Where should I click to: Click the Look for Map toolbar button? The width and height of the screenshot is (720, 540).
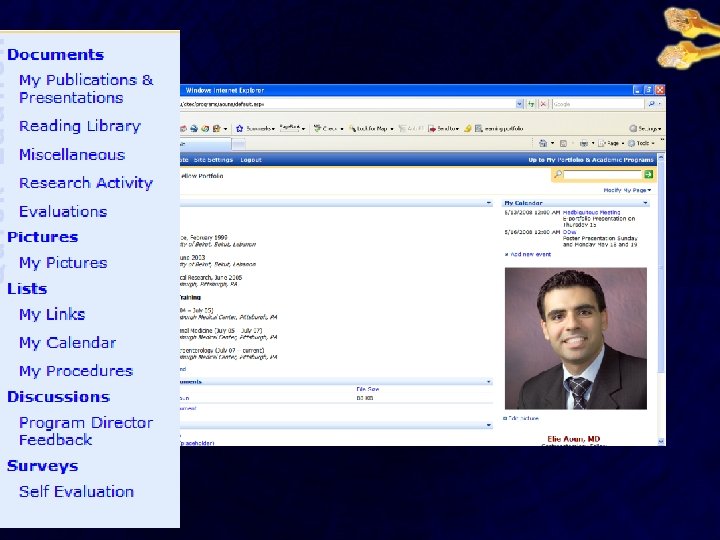click(x=371, y=129)
